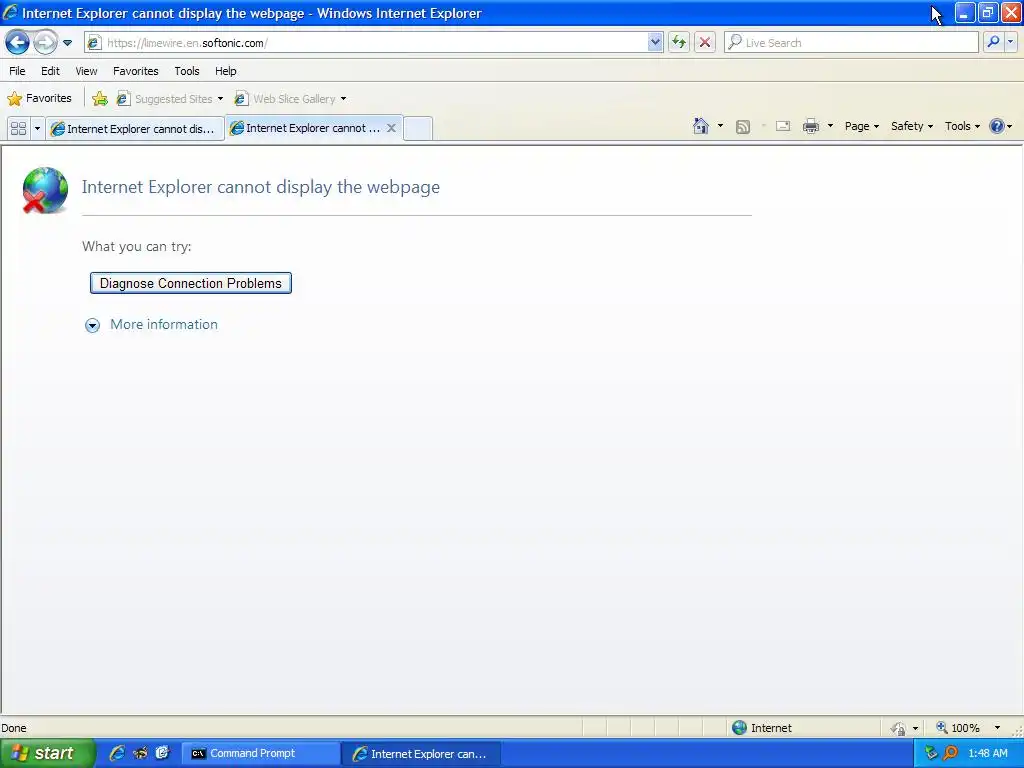Click the Internet Explorer logo in title bar
Viewport: 1024px width, 768px height.
pos(10,12)
